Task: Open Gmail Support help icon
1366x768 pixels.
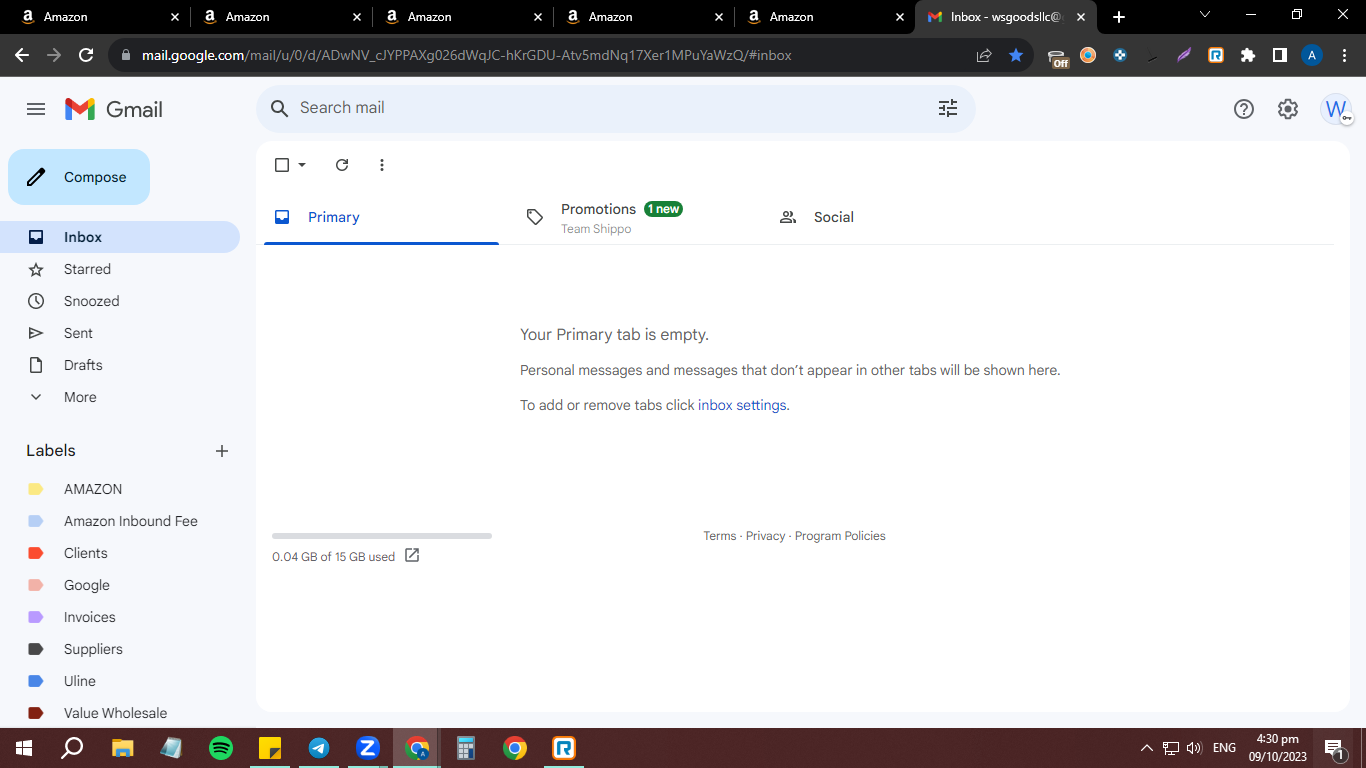Action: (1244, 109)
